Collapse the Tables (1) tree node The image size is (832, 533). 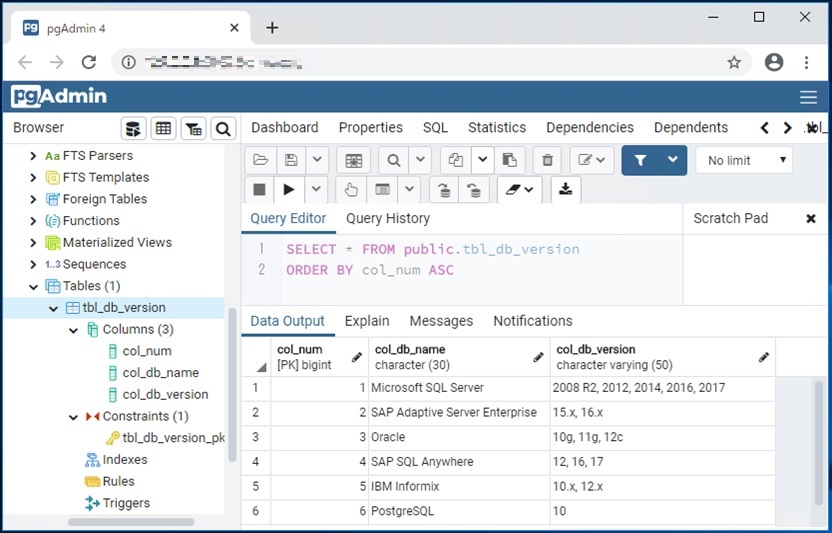[34, 286]
